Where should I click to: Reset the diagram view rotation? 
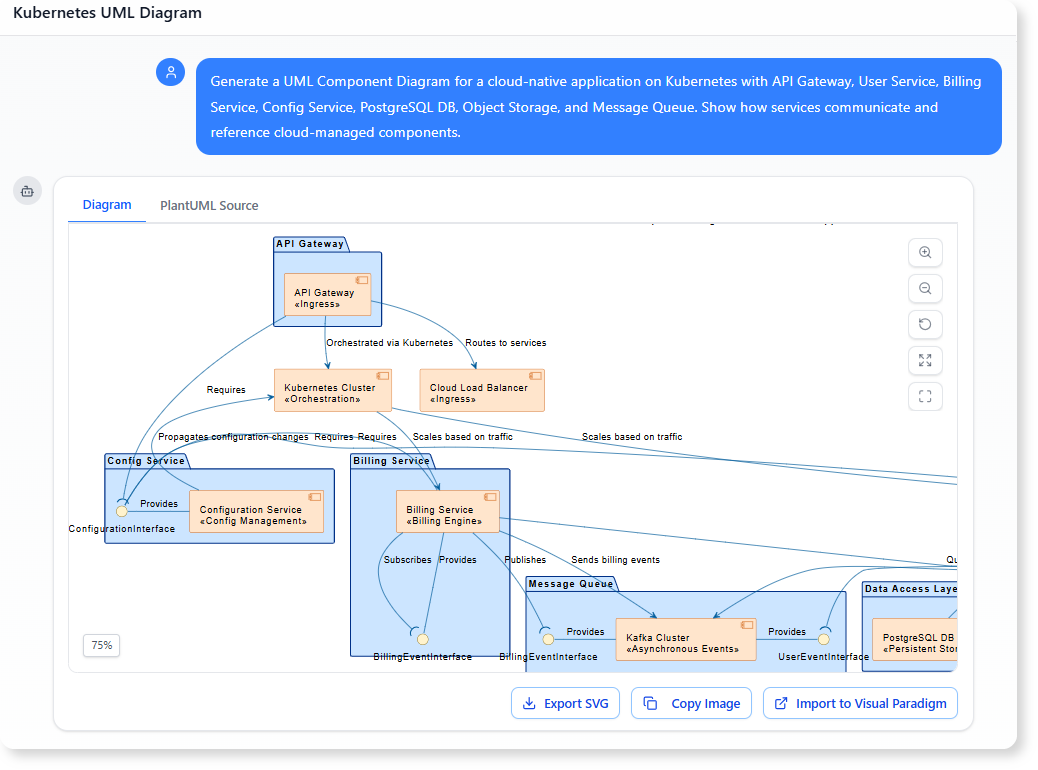click(x=924, y=324)
